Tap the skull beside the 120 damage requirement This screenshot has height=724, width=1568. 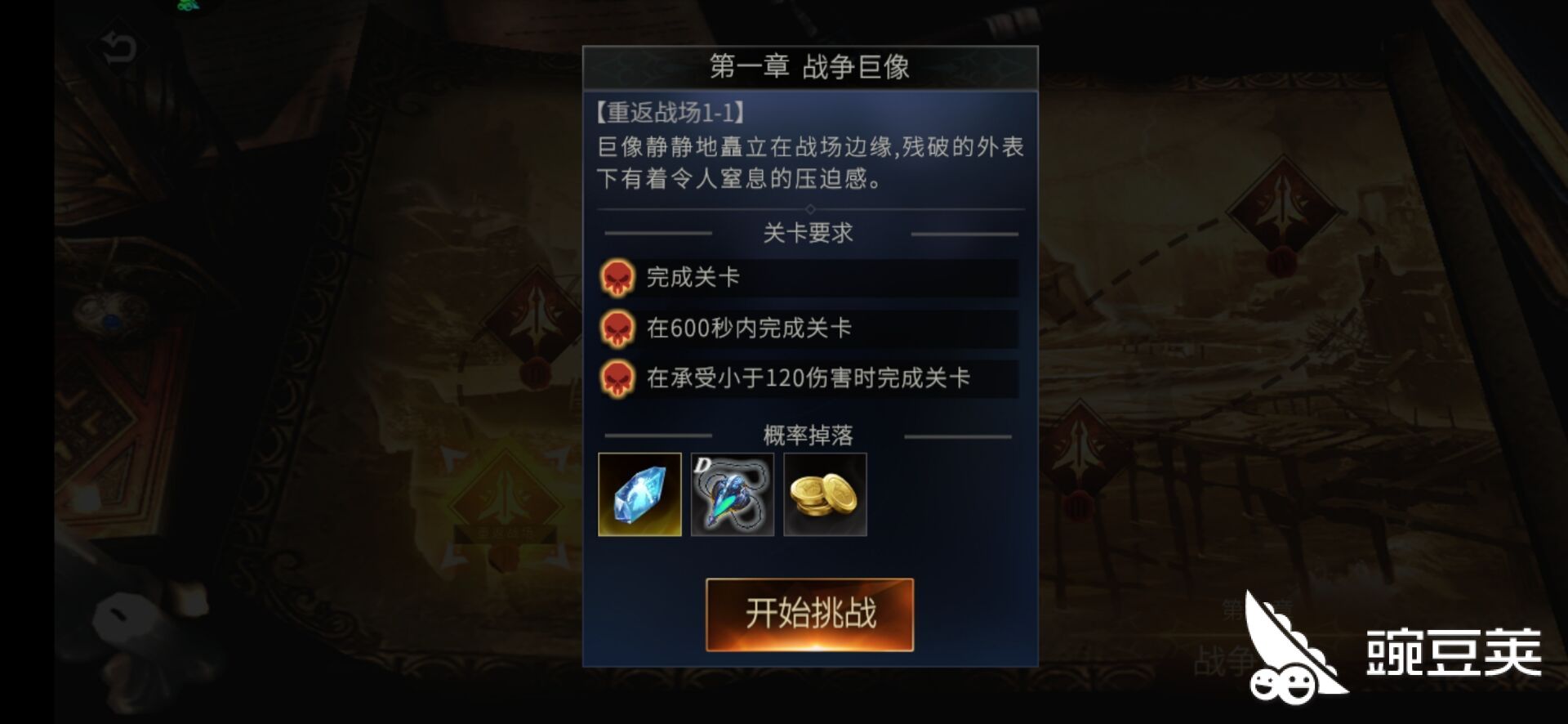617,378
